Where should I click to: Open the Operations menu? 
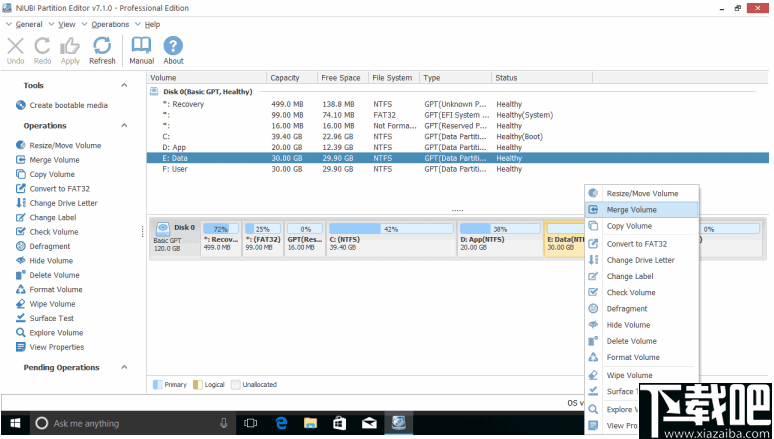[x=110, y=24]
